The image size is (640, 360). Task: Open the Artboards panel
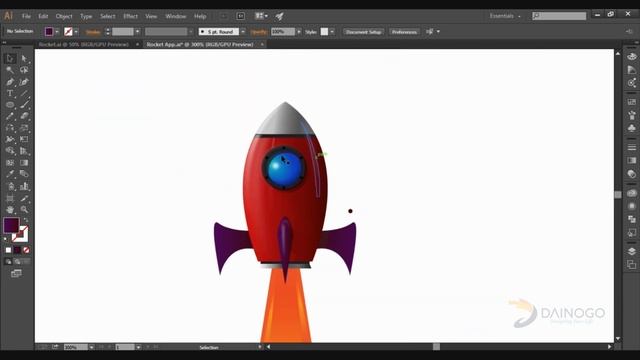point(632,264)
